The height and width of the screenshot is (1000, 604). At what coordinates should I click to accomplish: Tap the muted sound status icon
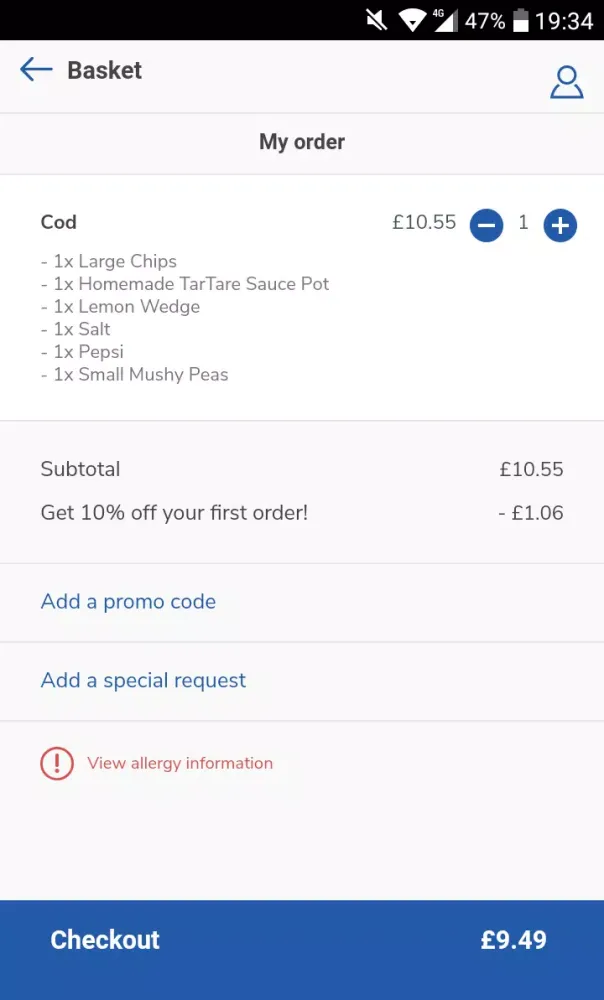[x=376, y=20]
